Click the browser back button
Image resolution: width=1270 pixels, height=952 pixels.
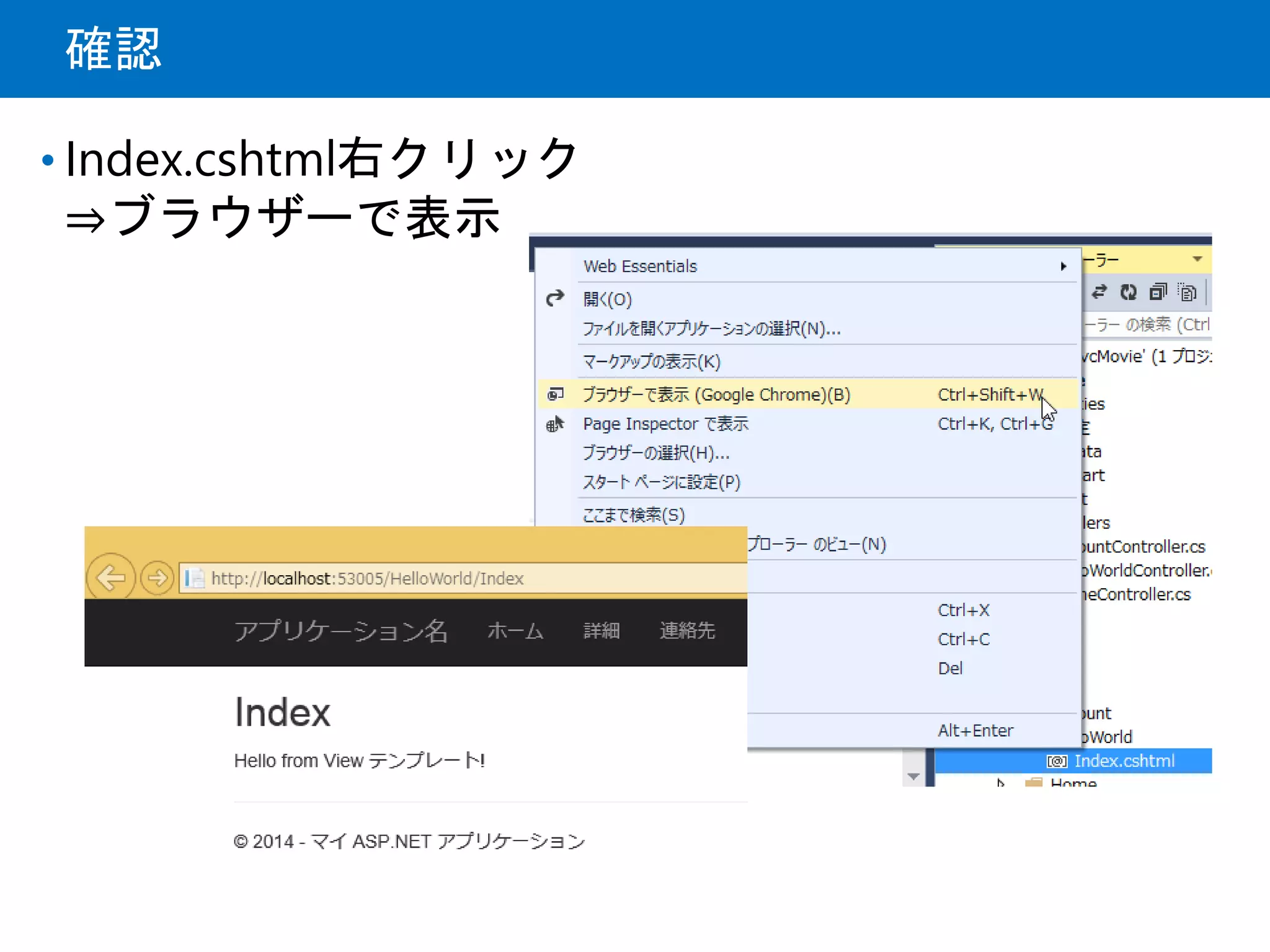point(112,578)
